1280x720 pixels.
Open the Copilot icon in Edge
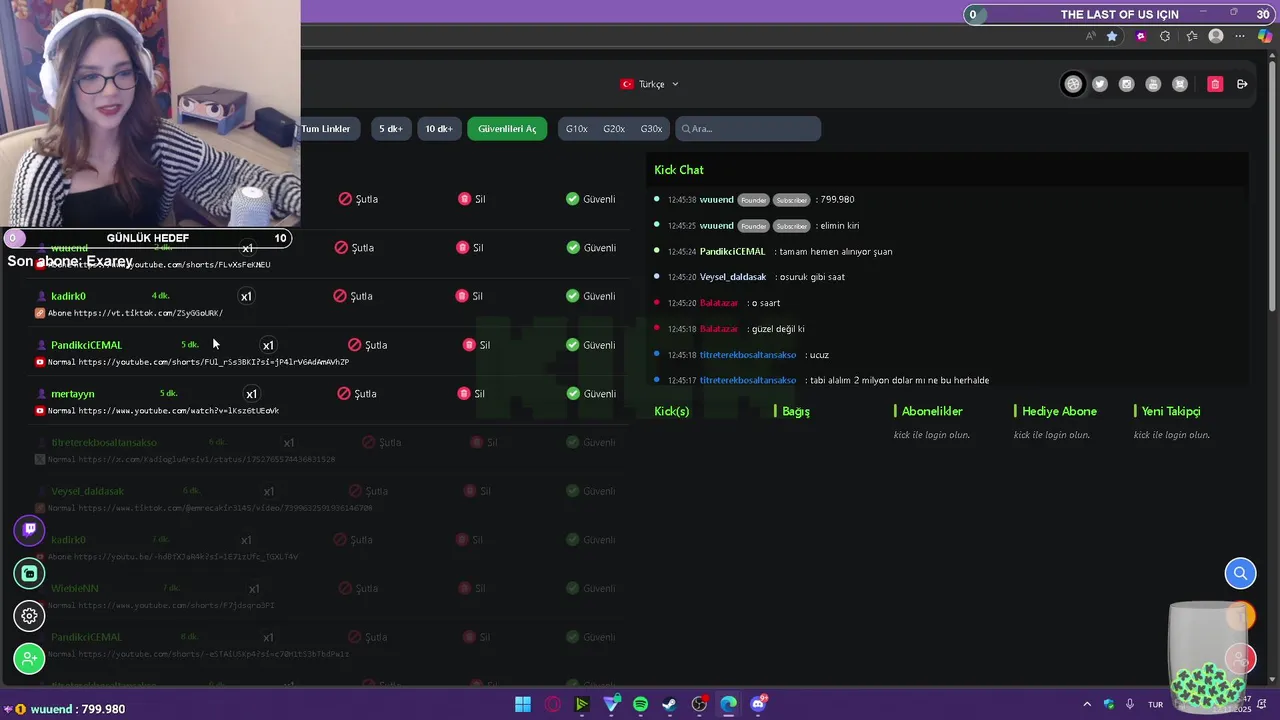click(1265, 36)
